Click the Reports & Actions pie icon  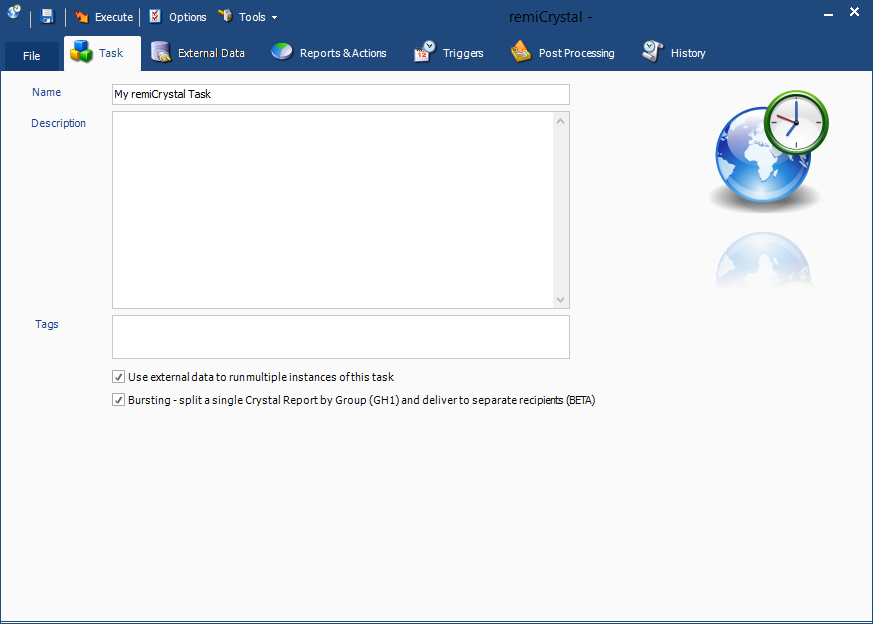[x=282, y=52]
